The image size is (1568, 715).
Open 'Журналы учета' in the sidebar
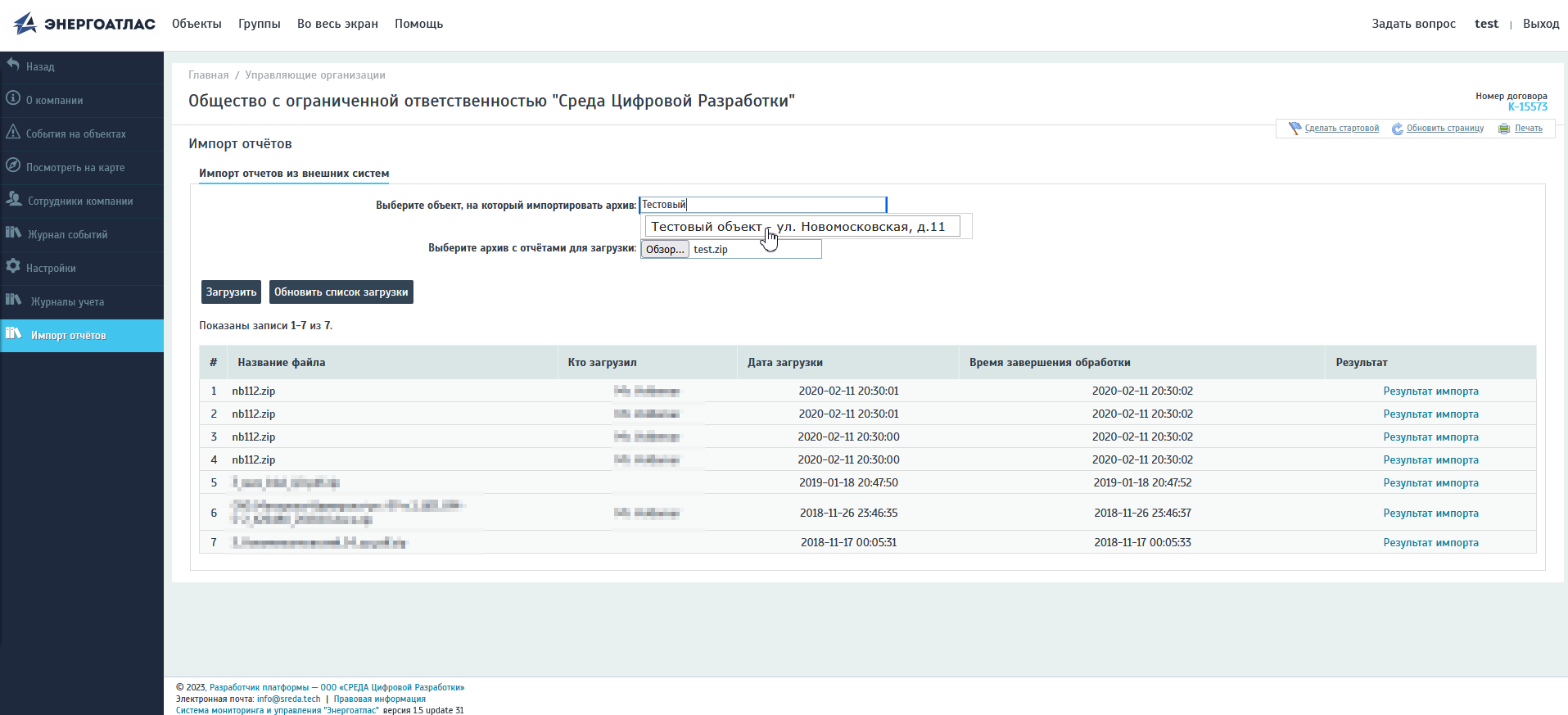pos(67,301)
